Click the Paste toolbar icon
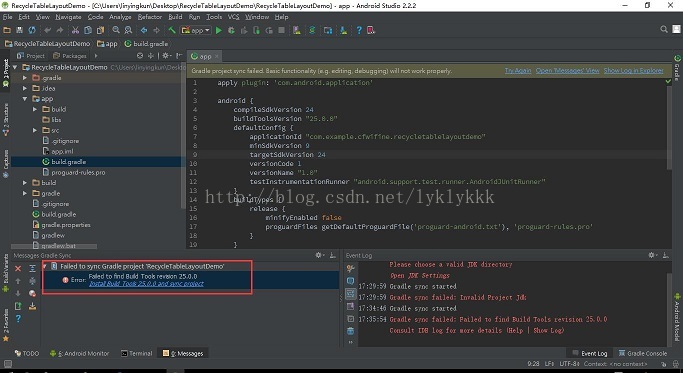Image resolution: width=683 pixels, height=373 pixels. pos(100,30)
